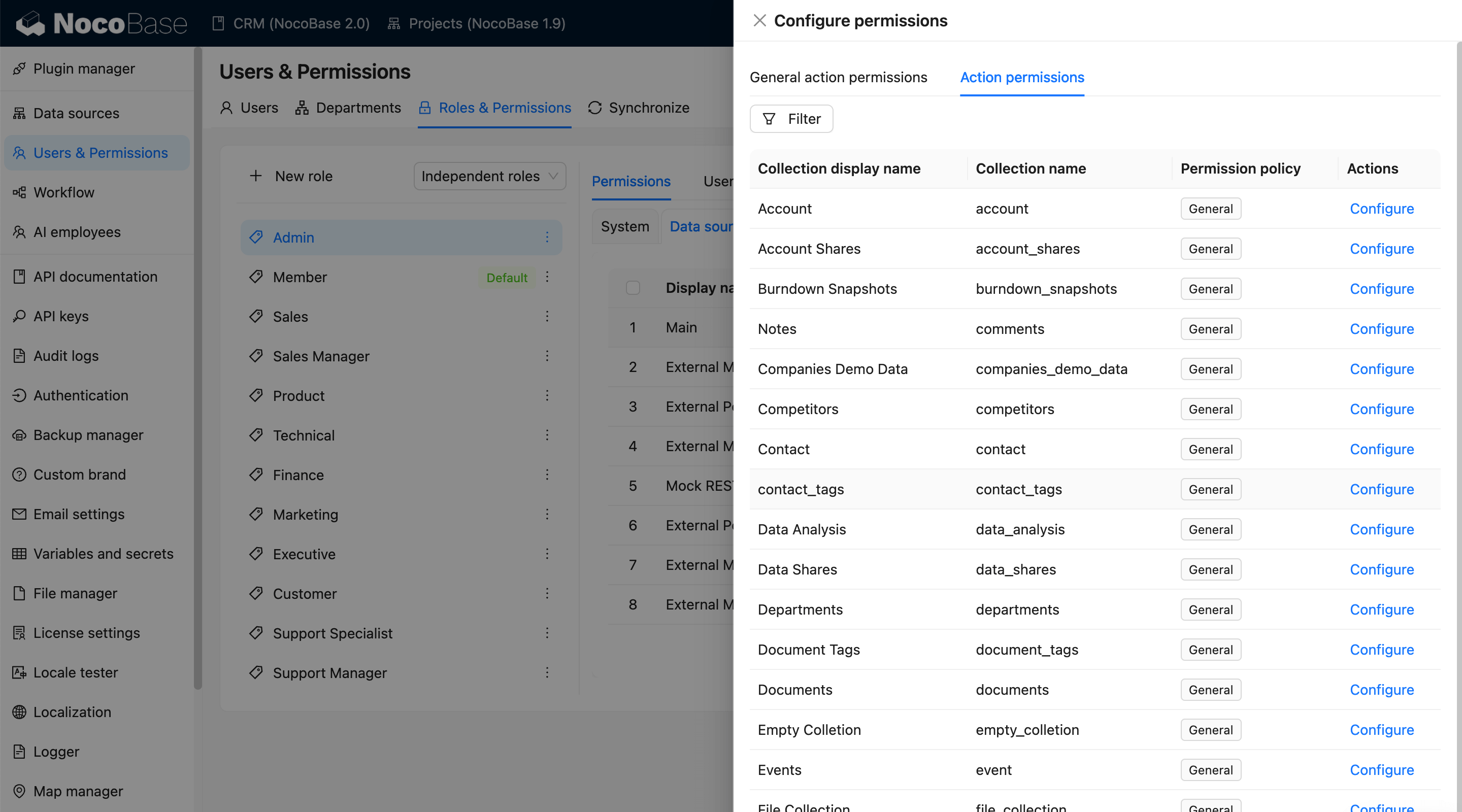This screenshot has width=1462, height=812.
Task: Open Map manager pin icon
Action: (19, 791)
